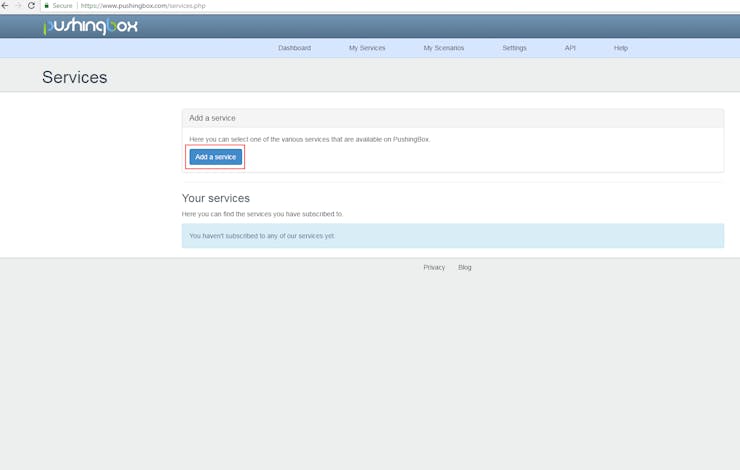Click 'Here you can select one' description
Image resolution: width=740 pixels, height=470 pixels.
pos(310,139)
